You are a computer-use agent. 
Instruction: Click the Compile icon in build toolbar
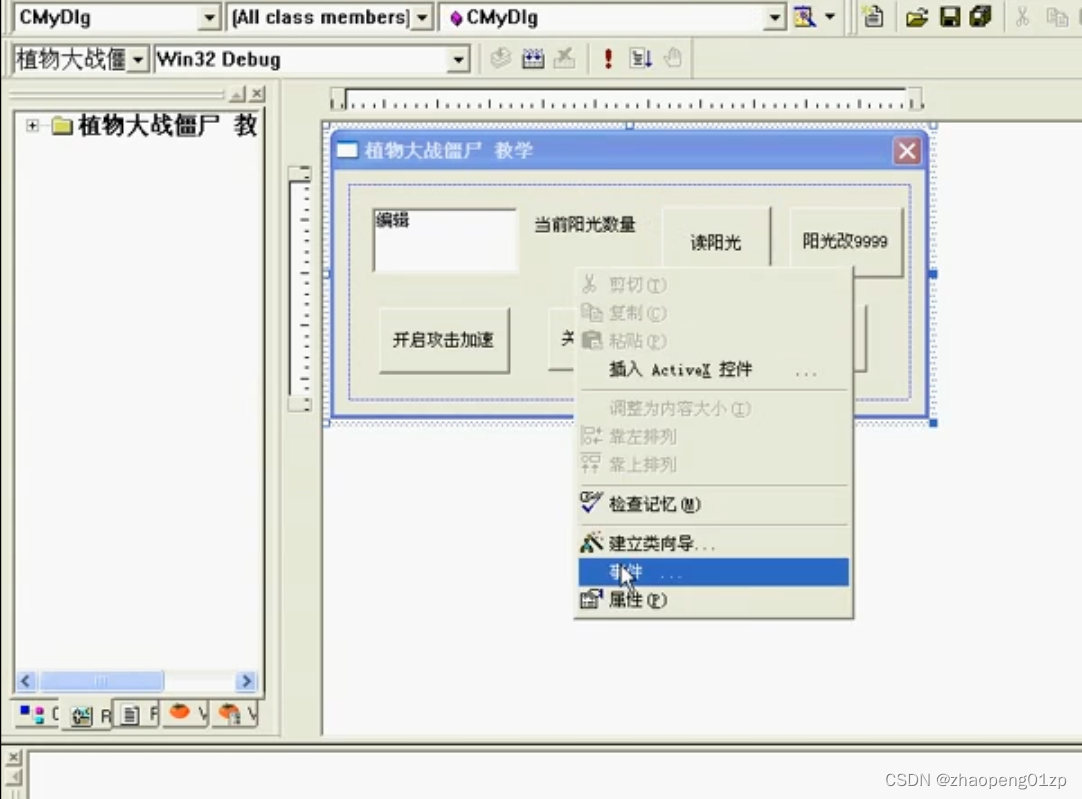(500, 59)
